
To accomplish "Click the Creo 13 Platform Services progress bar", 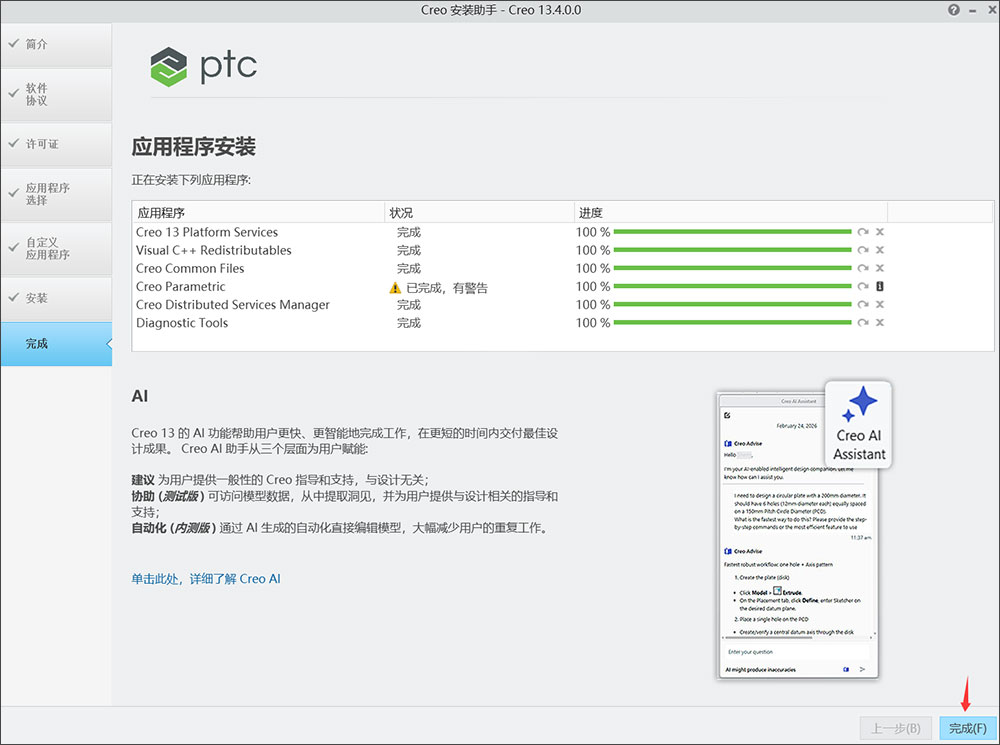I will 732,232.
